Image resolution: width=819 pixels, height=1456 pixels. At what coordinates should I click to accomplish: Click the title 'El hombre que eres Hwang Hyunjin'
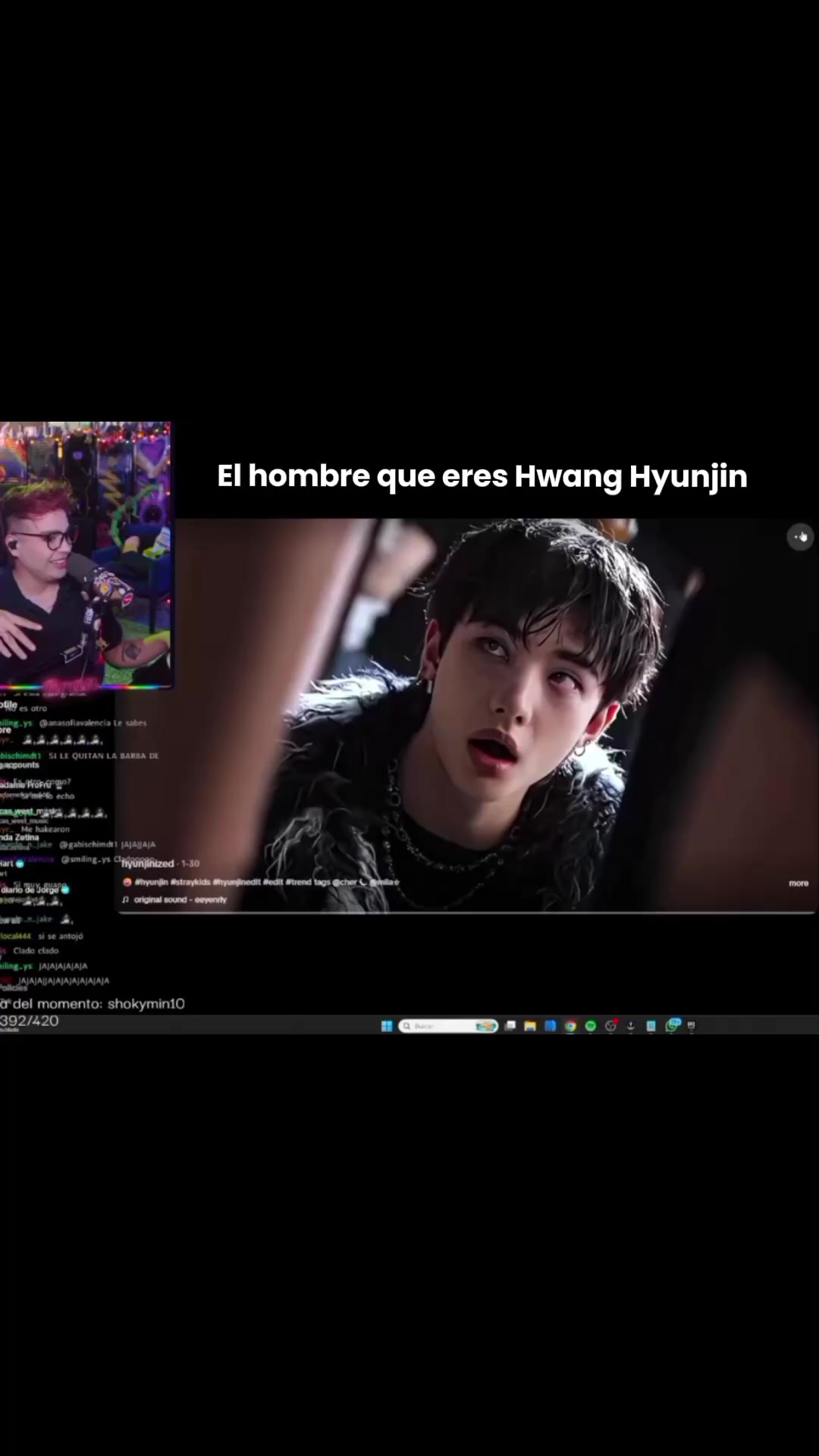point(482,476)
